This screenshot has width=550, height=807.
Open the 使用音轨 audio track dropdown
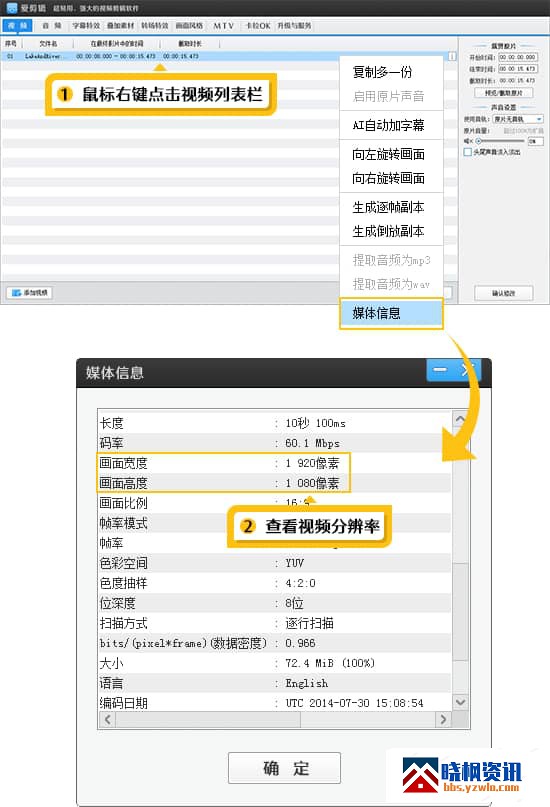pyautogui.click(x=518, y=119)
